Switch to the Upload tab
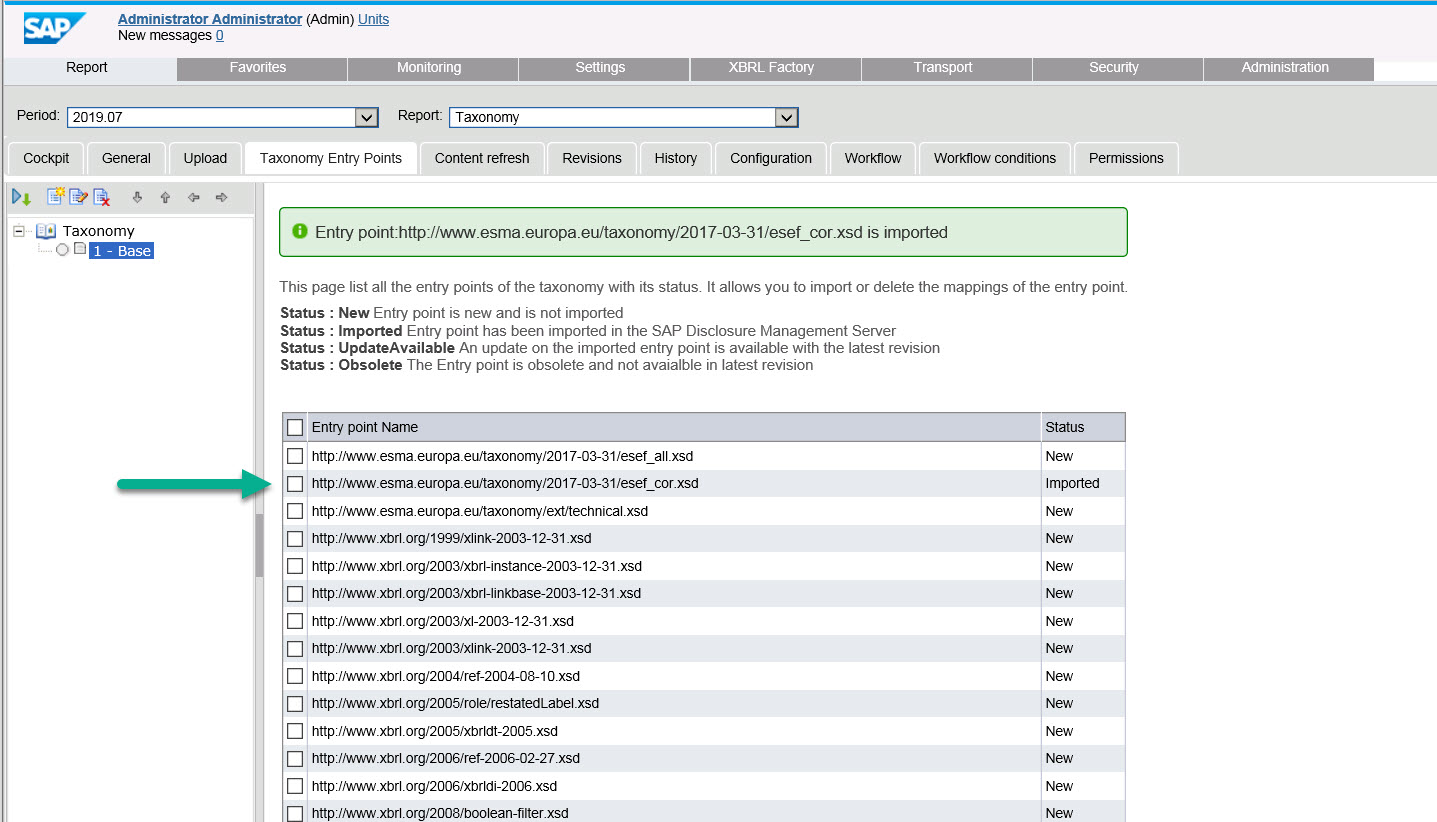 point(205,158)
